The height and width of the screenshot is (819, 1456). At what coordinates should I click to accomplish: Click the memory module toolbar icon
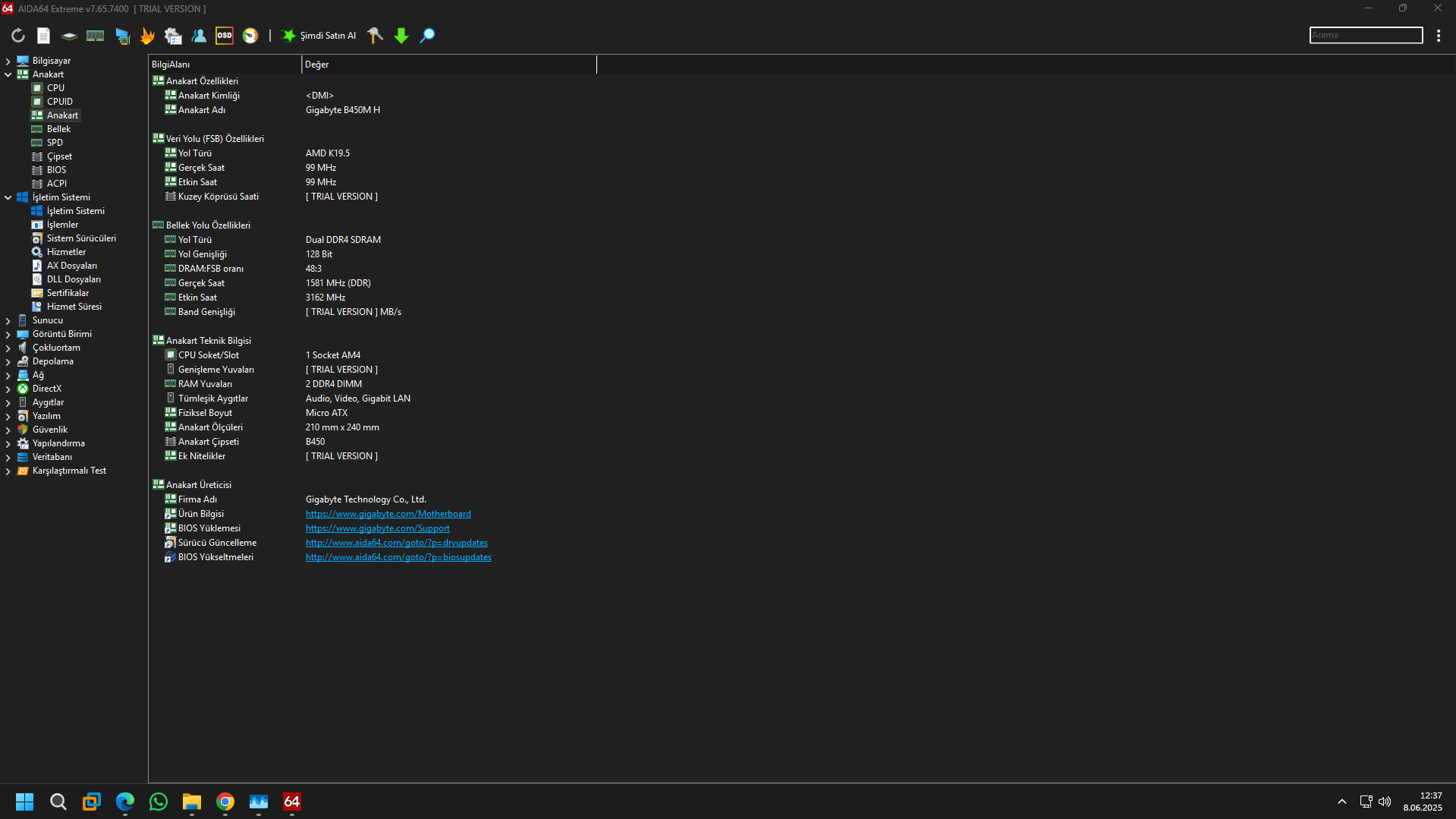tap(95, 36)
